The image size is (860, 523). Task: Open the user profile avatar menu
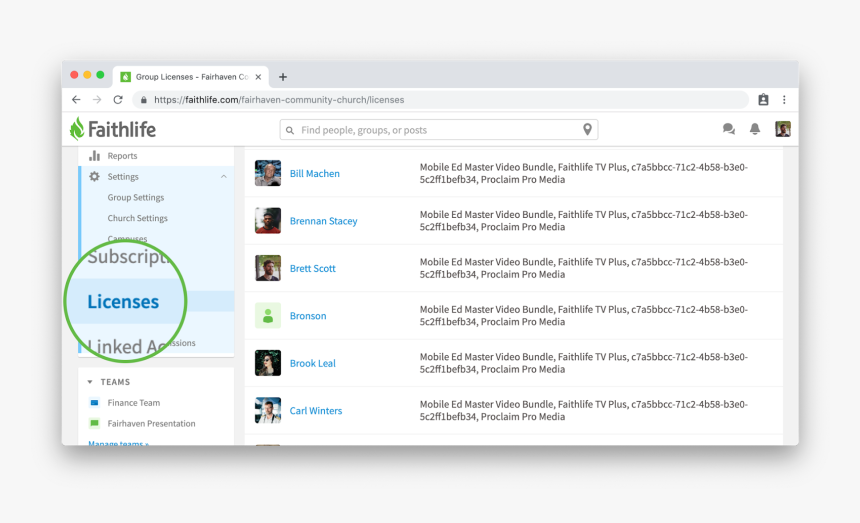click(783, 129)
